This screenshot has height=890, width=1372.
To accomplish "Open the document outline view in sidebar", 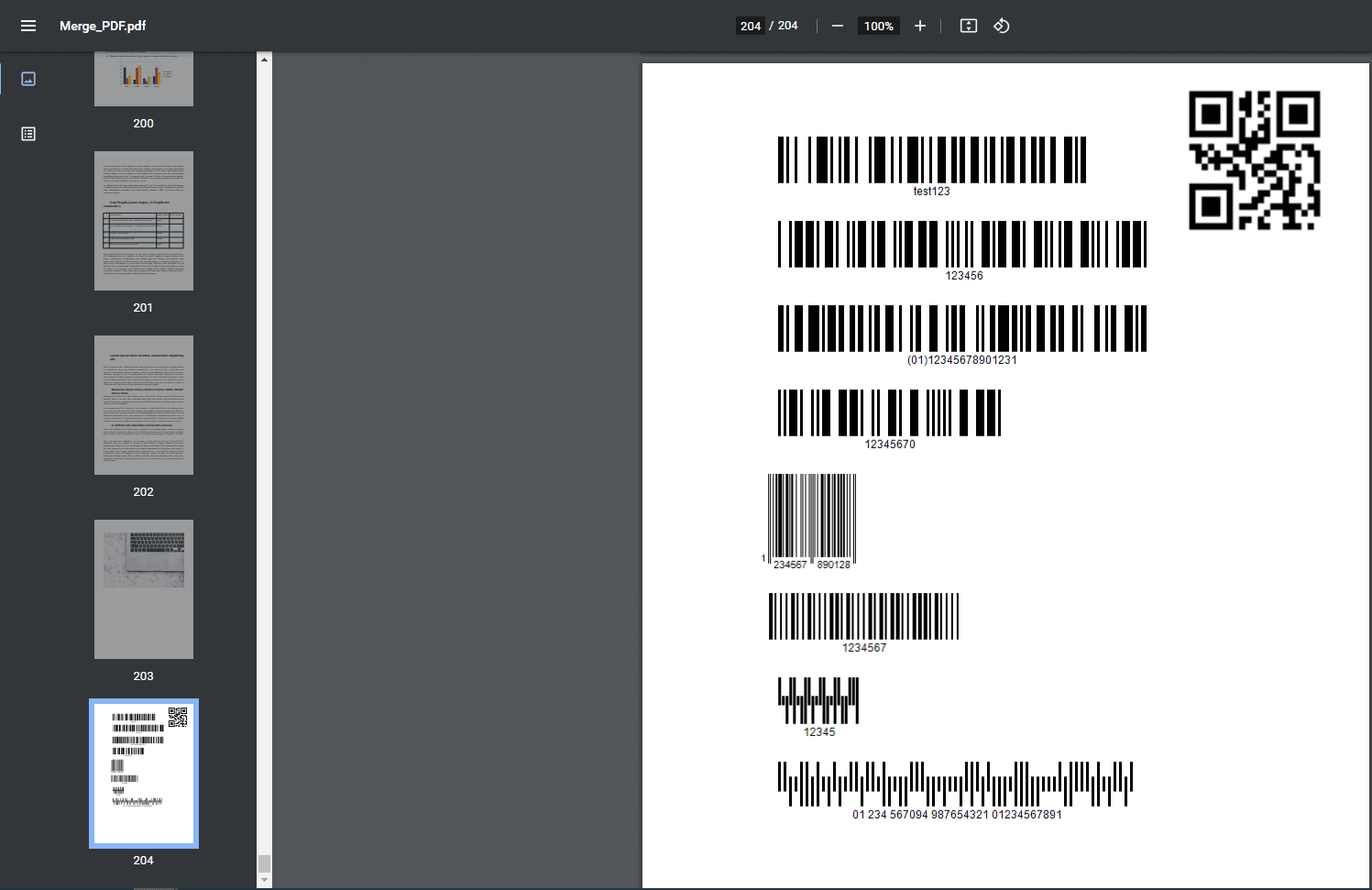I will (x=28, y=134).
